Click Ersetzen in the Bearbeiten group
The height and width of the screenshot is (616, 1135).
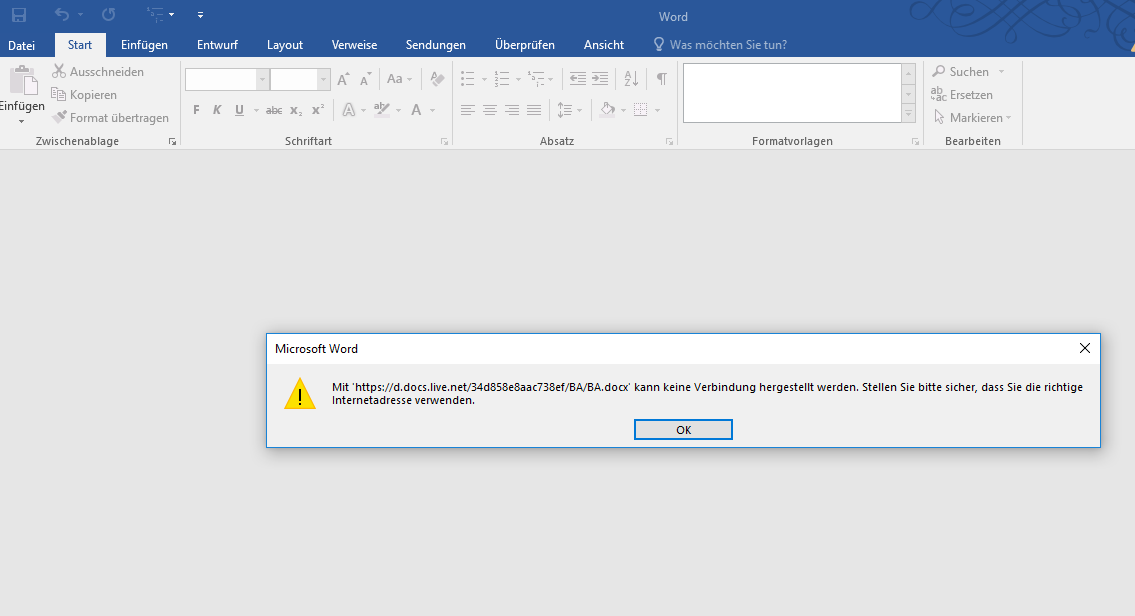coord(961,95)
